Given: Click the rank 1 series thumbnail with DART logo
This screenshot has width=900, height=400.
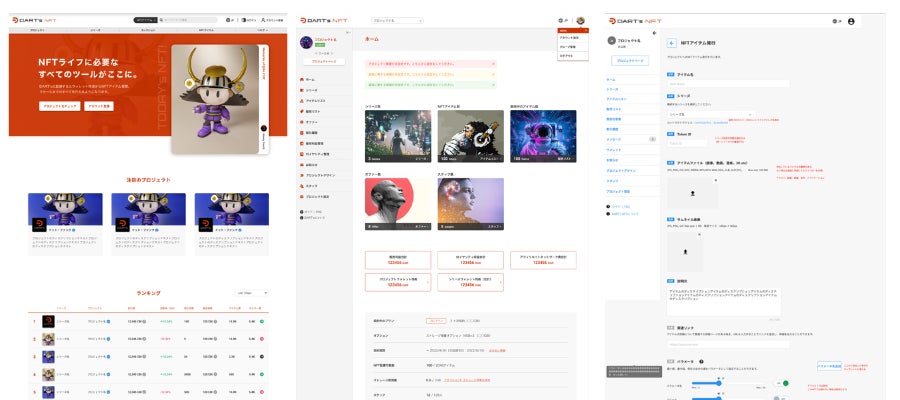Looking at the screenshot, I should (x=48, y=321).
